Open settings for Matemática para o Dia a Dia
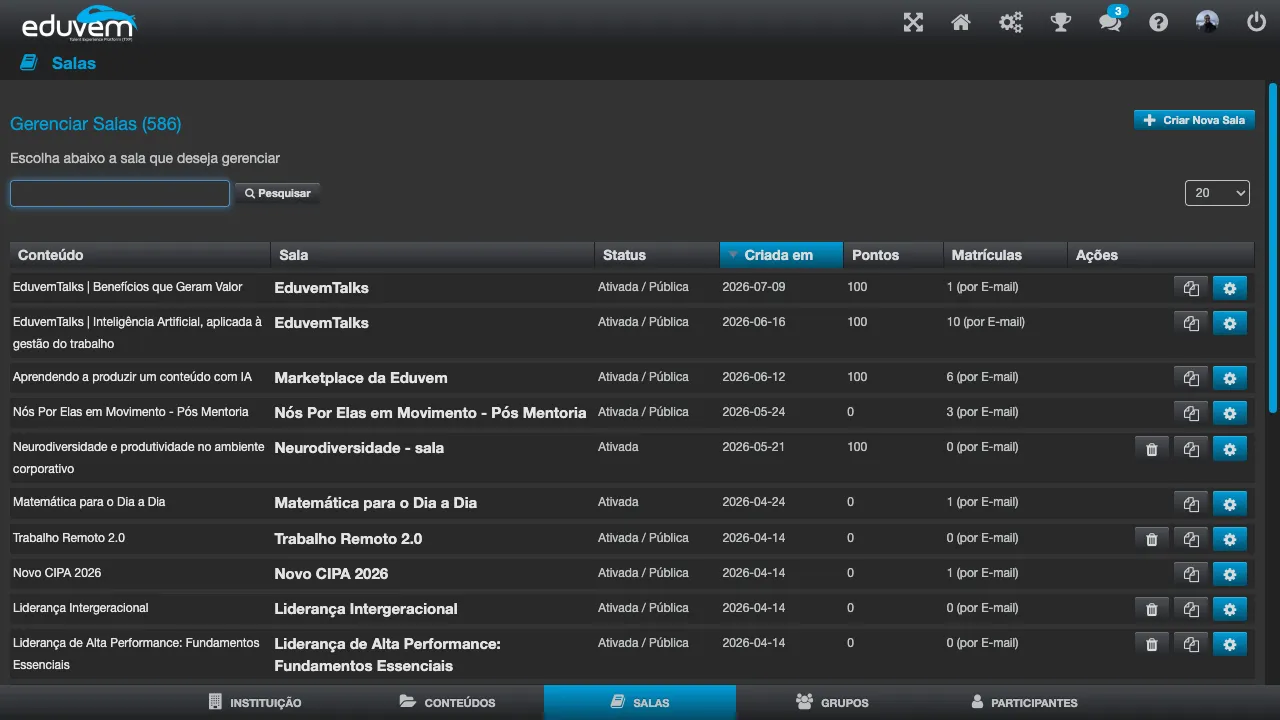1280x720 pixels. coord(1230,504)
